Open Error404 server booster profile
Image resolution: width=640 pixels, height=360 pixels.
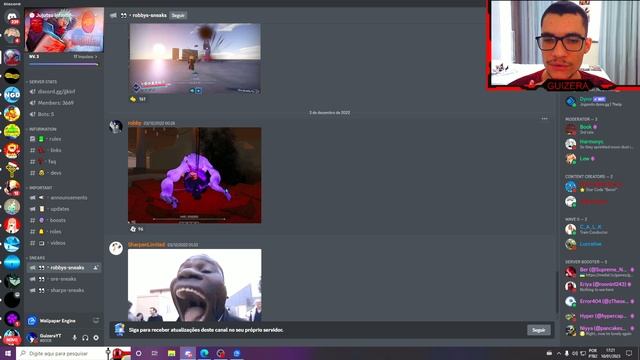click(x=598, y=301)
